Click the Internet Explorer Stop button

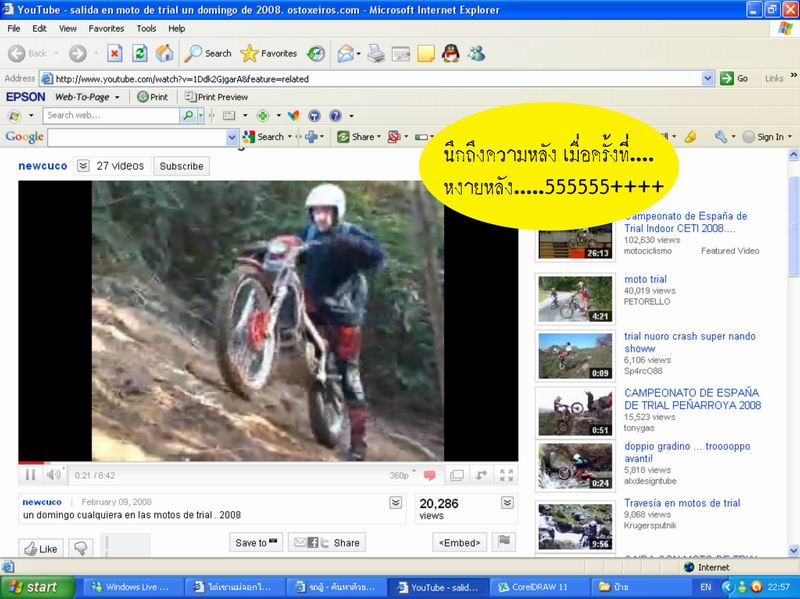(114, 53)
